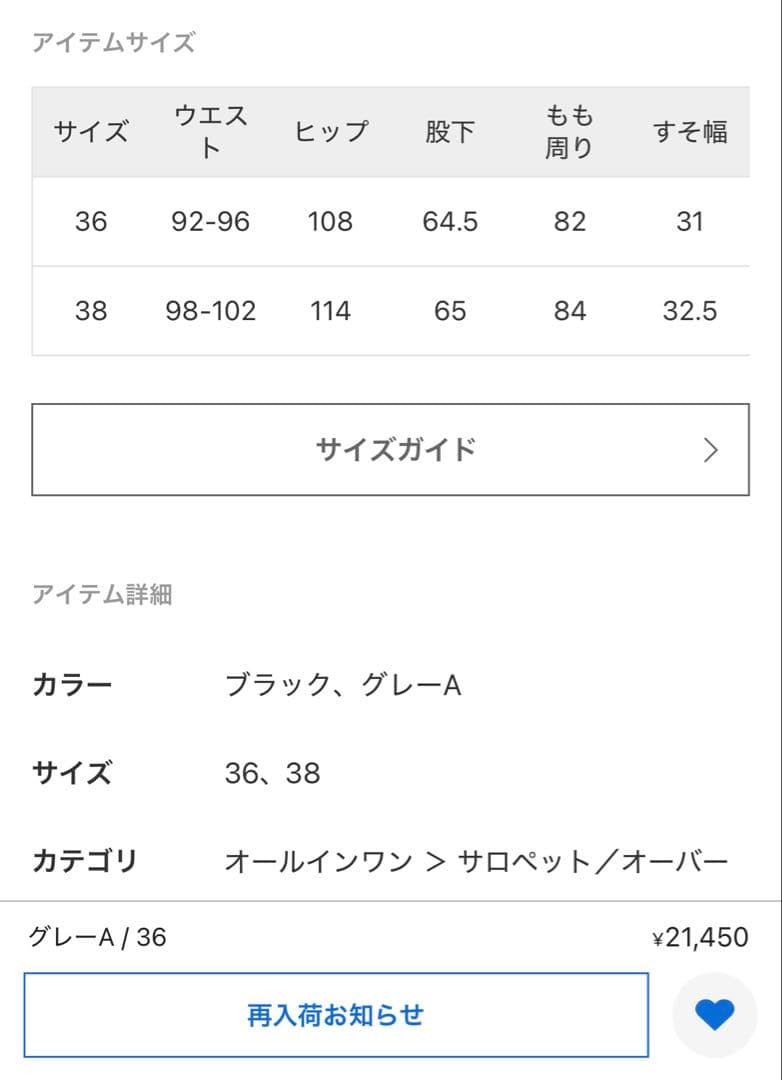This screenshot has width=782, height=1080.
Task: Click the すそ幅 column header
Action: pyautogui.click(x=692, y=131)
